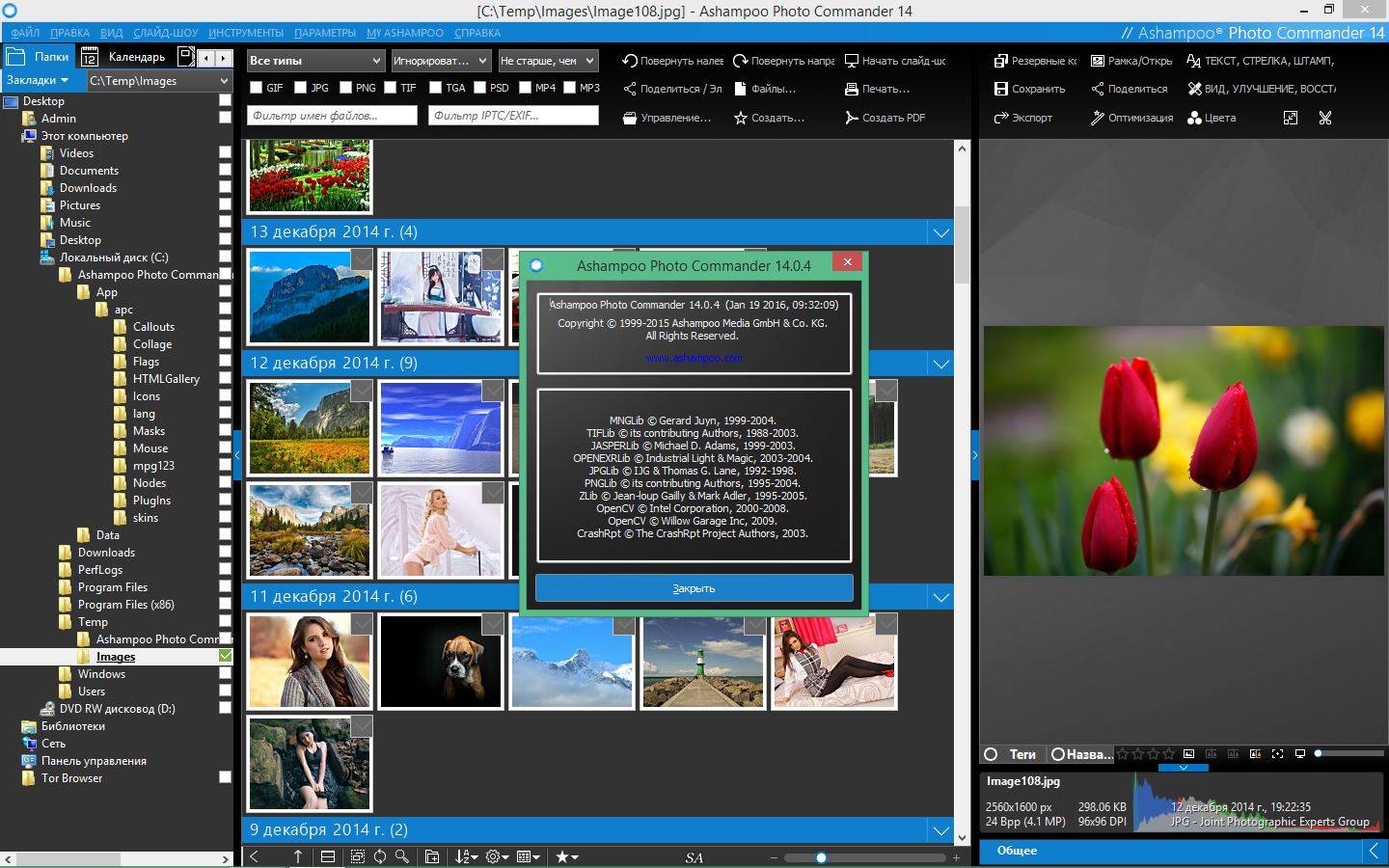Collapse the 13 декабря 2014 г. group
1389x868 pixels.
[x=940, y=232]
